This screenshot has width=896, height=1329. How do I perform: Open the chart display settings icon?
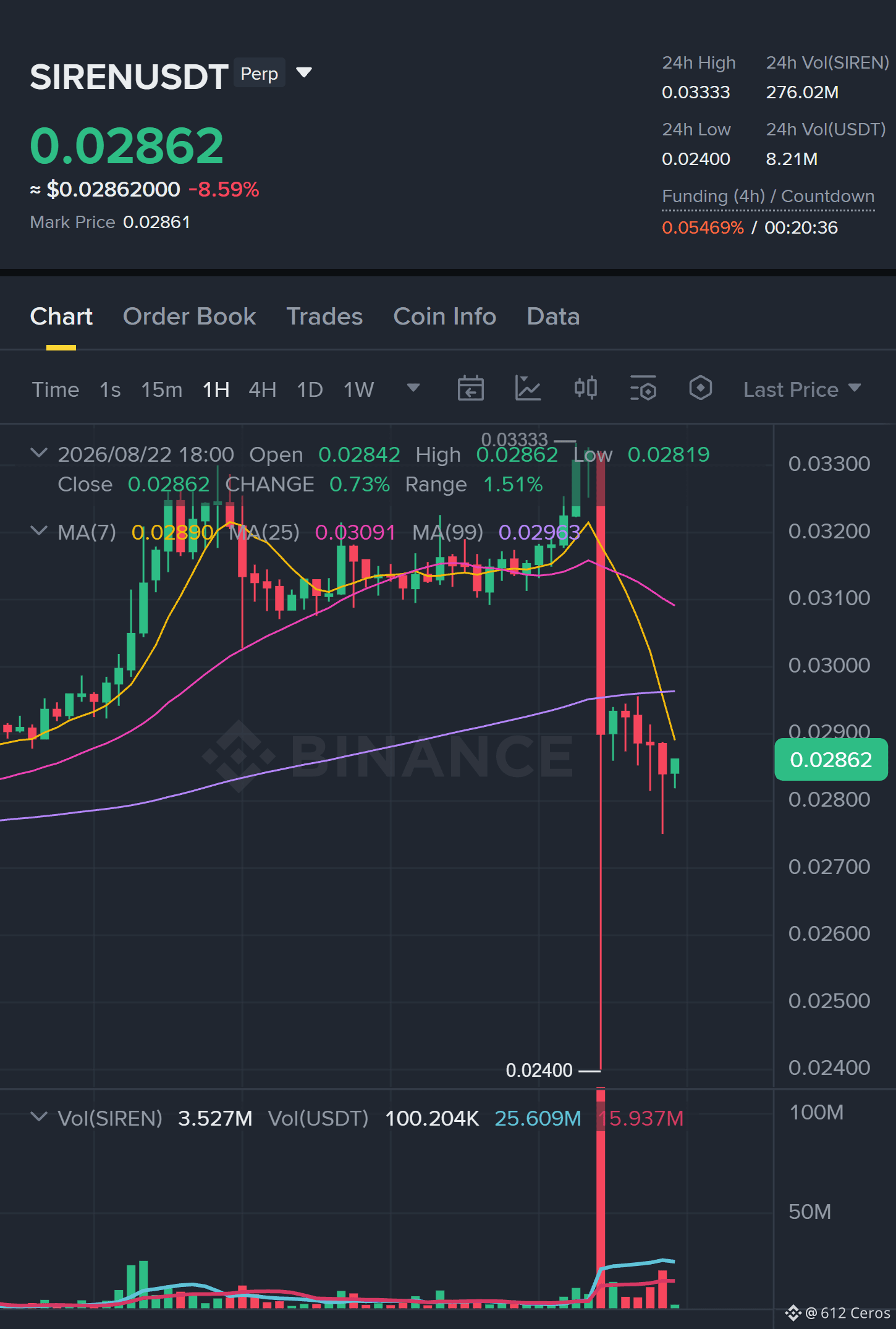[643, 388]
